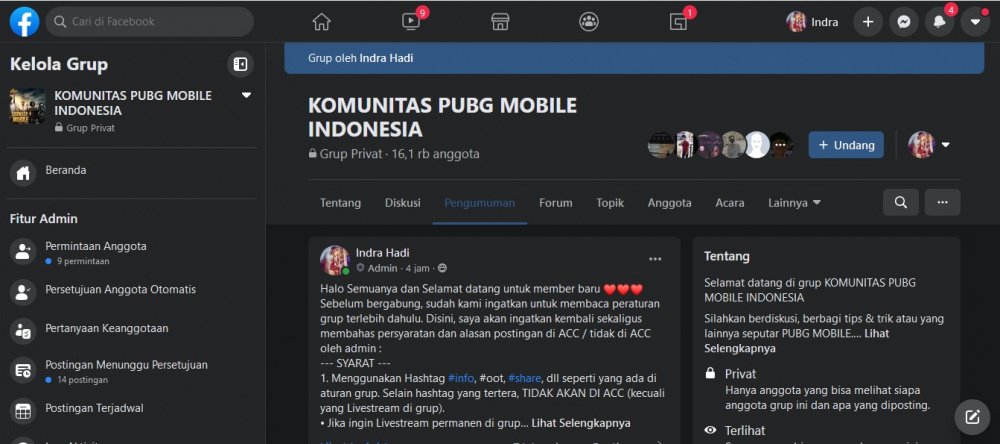Expand the Lainnya tab dropdown
Image resolution: width=1000 pixels, height=444 pixels.
[794, 203]
